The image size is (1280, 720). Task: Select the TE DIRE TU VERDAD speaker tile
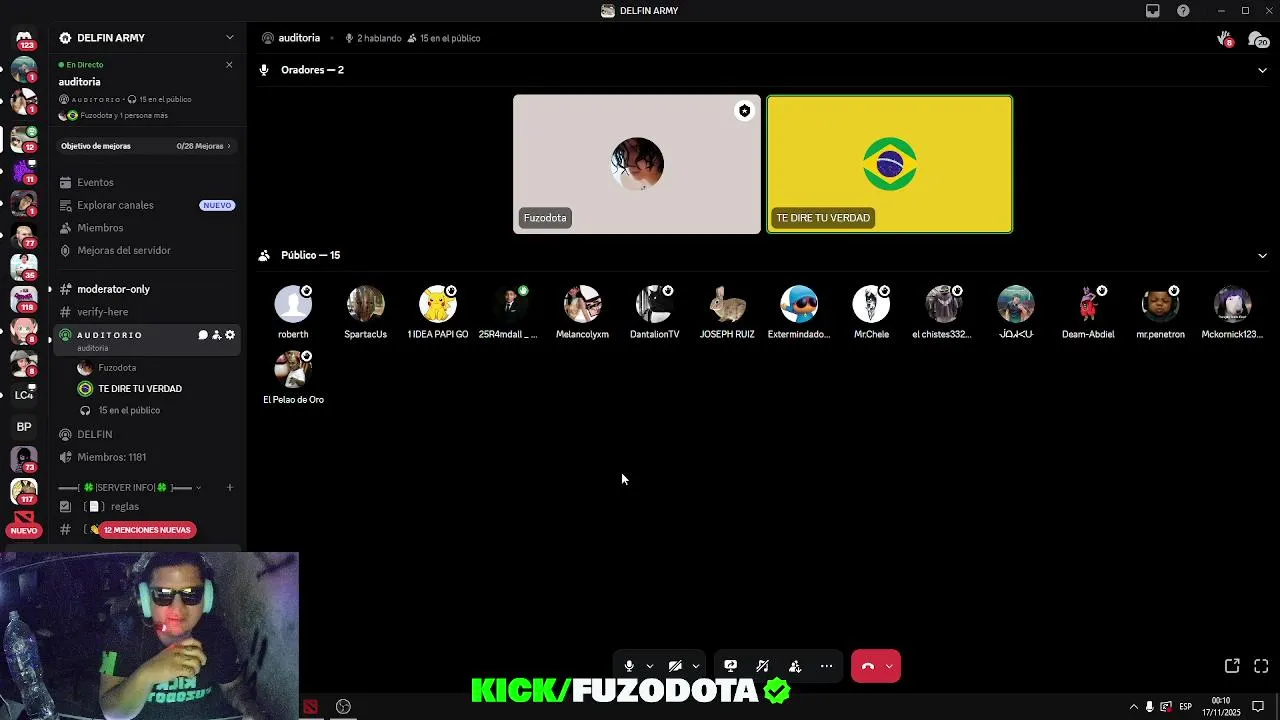click(x=890, y=165)
